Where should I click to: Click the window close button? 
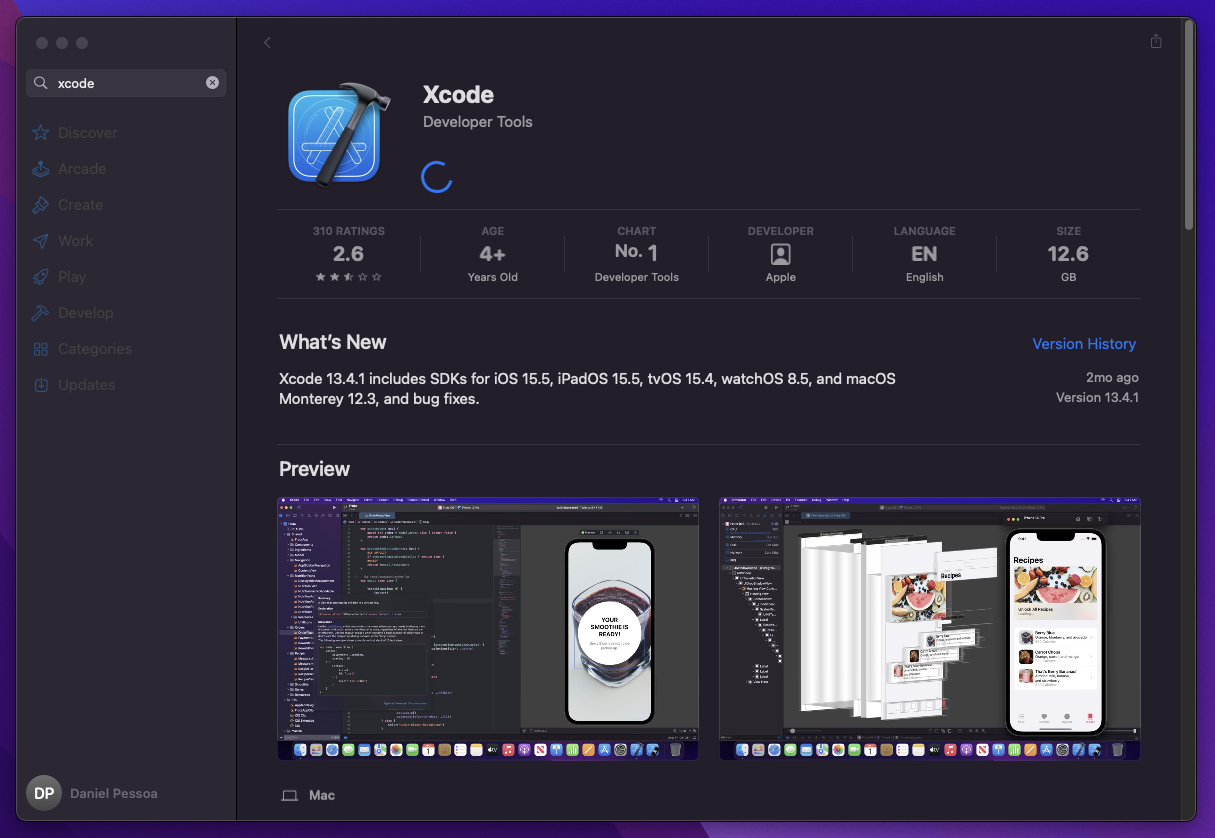coord(42,43)
